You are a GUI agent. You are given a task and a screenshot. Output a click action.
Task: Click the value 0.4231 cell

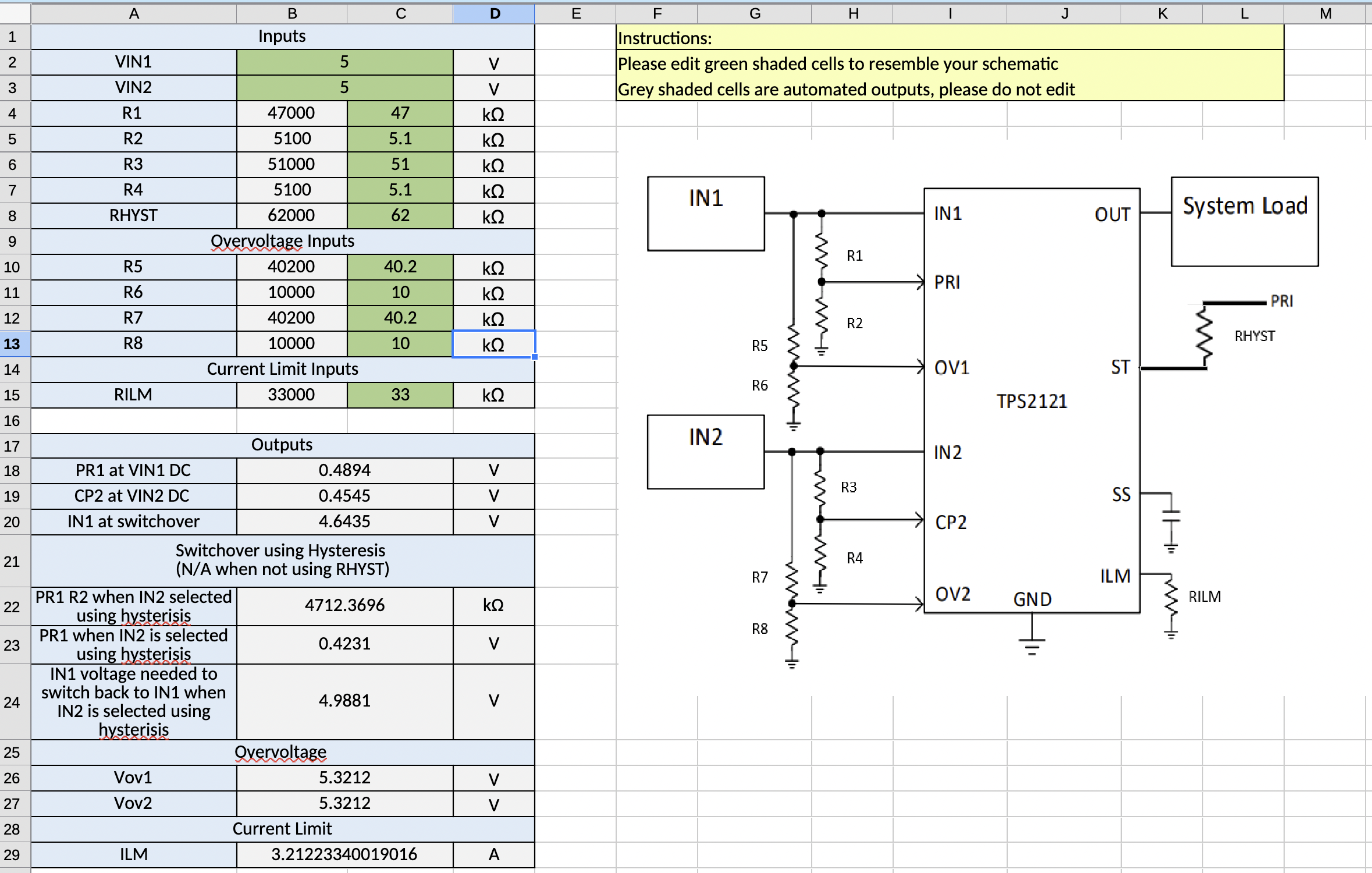pyautogui.click(x=344, y=645)
